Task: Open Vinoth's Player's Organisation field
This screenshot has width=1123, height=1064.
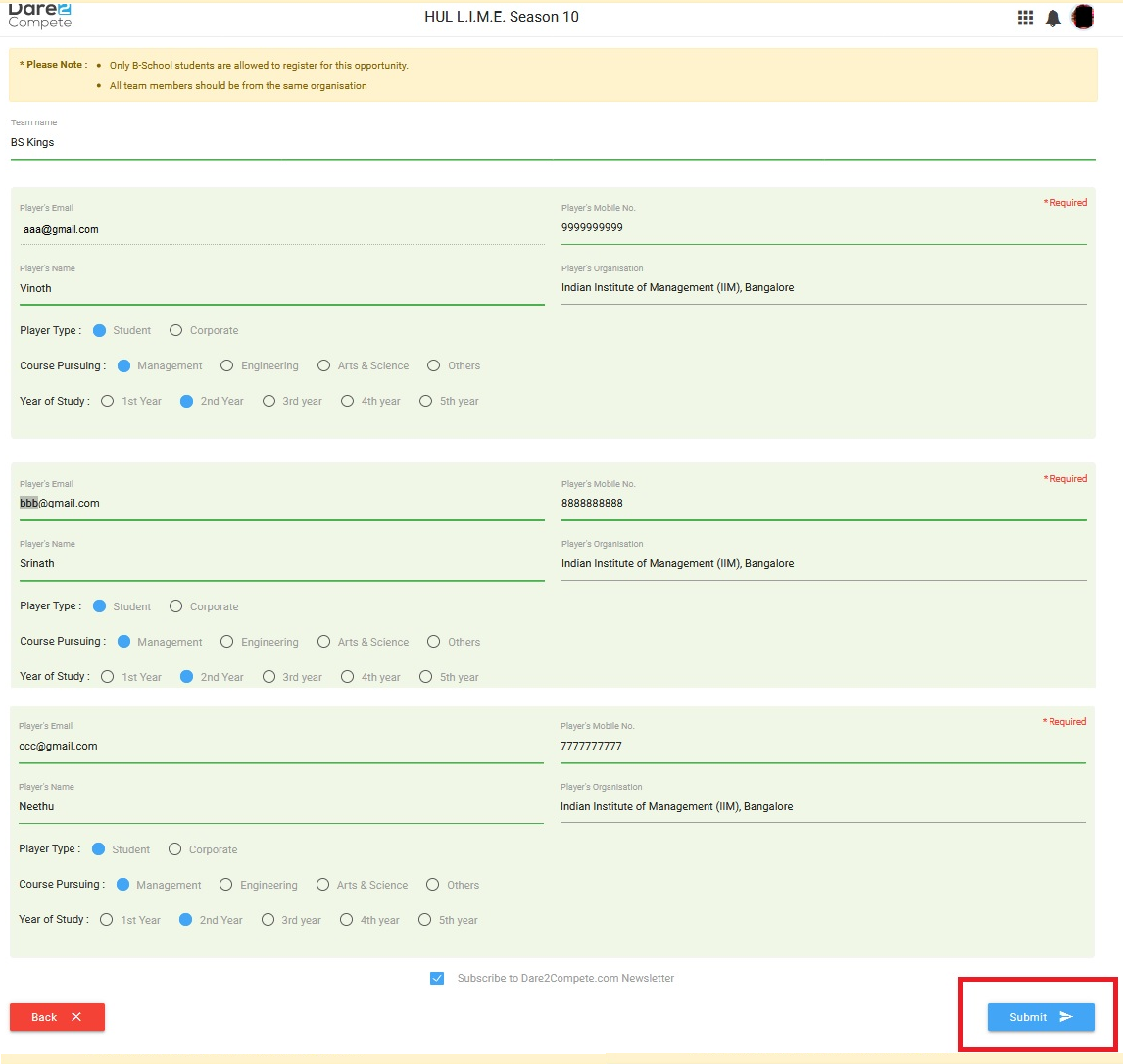Action: (x=823, y=288)
